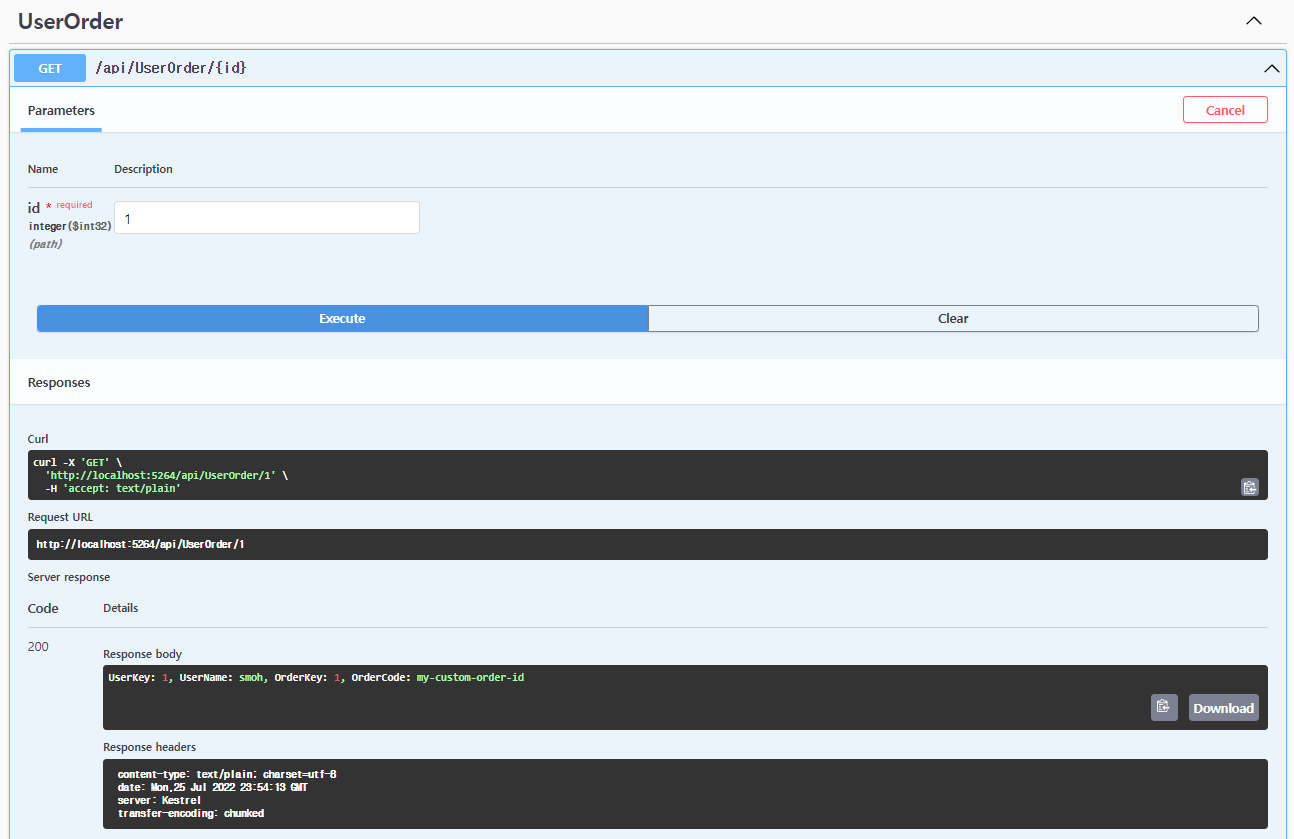Click the 'Curl' label
The image size is (1294, 839).
click(38, 439)
